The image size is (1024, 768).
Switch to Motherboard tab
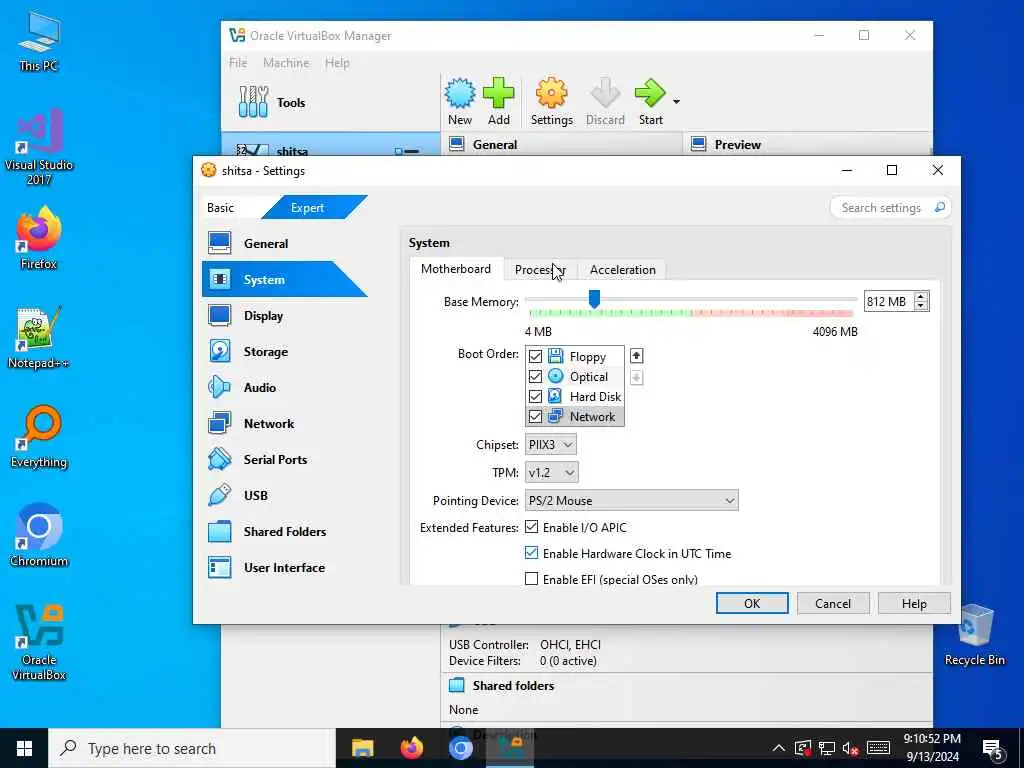point(456,269)
